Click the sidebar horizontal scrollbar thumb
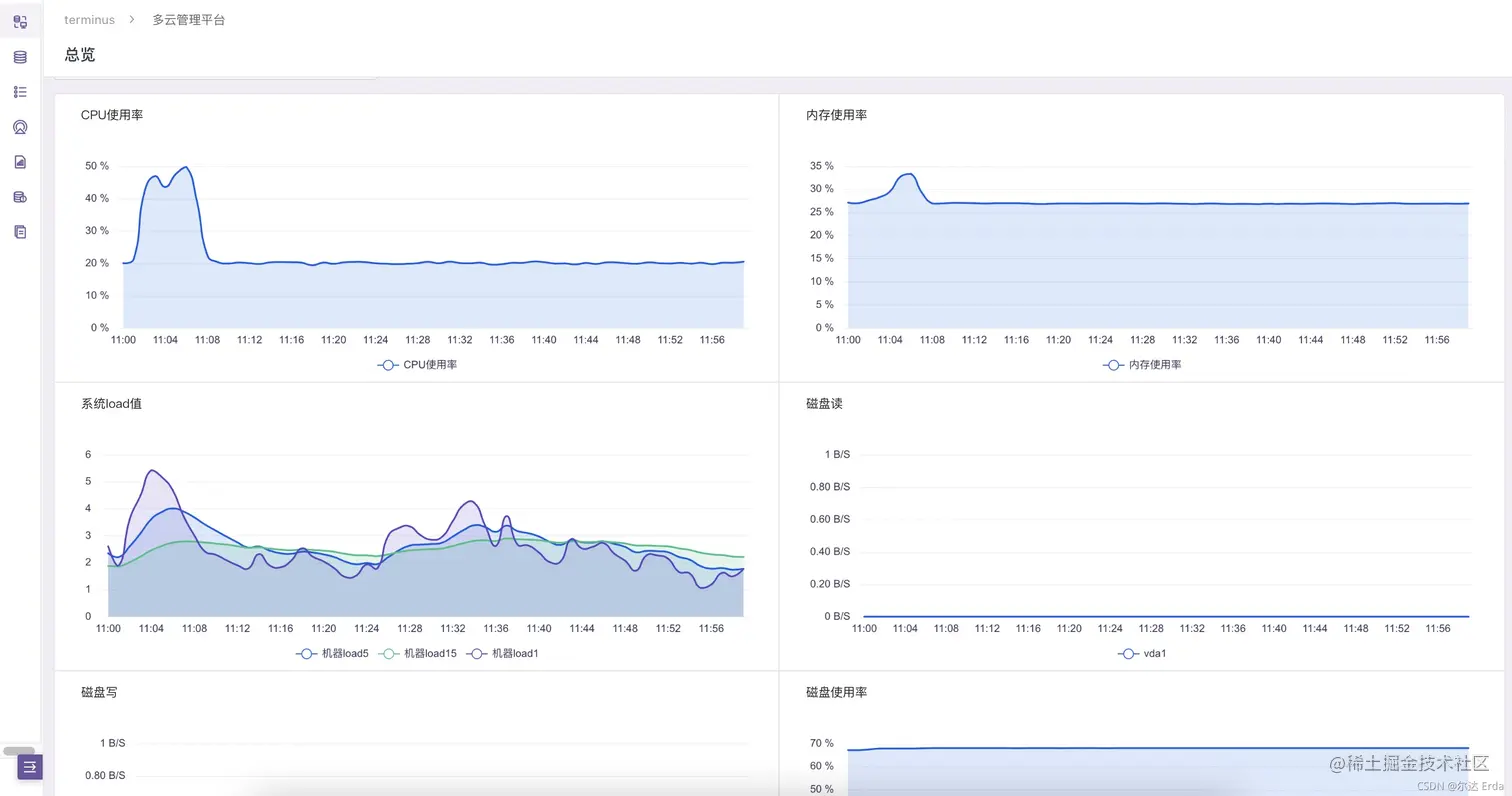Viewport: 1512px width, 796px height. (19, 750)
